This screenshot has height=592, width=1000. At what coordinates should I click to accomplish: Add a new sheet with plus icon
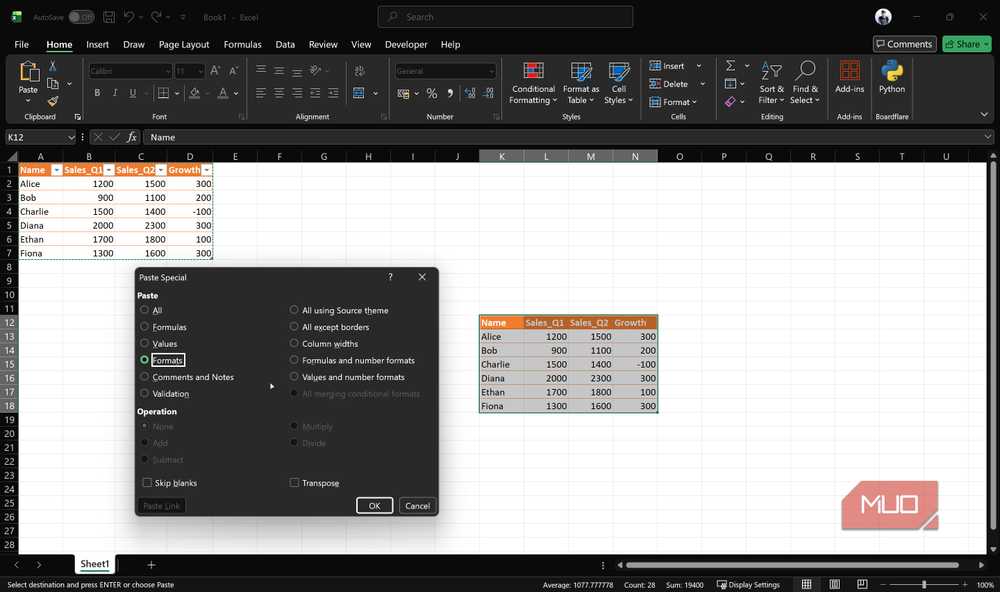click(x=151, y=565)
